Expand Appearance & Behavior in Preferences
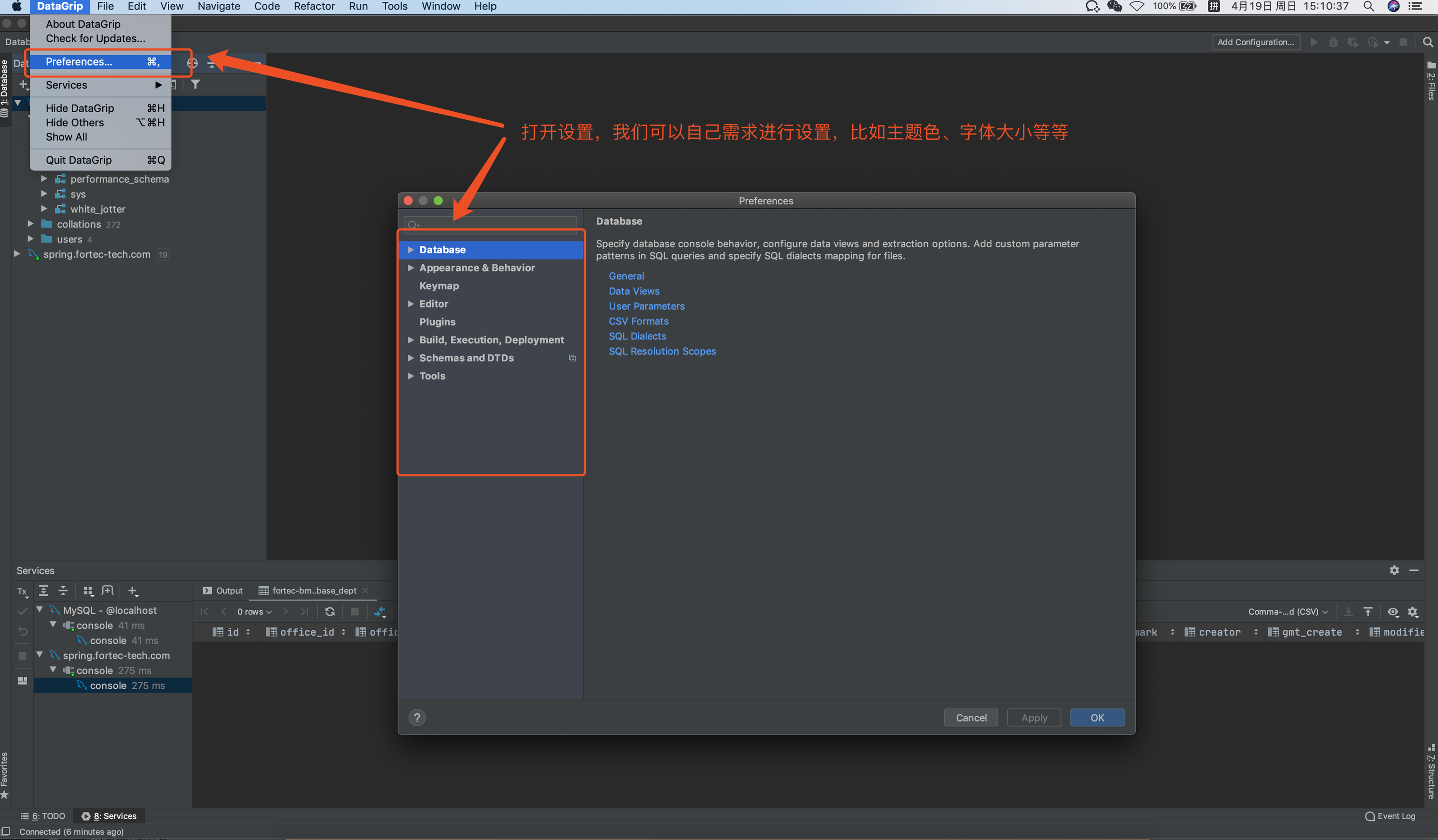The image size is (1438, 840). [x=410, y=268]
